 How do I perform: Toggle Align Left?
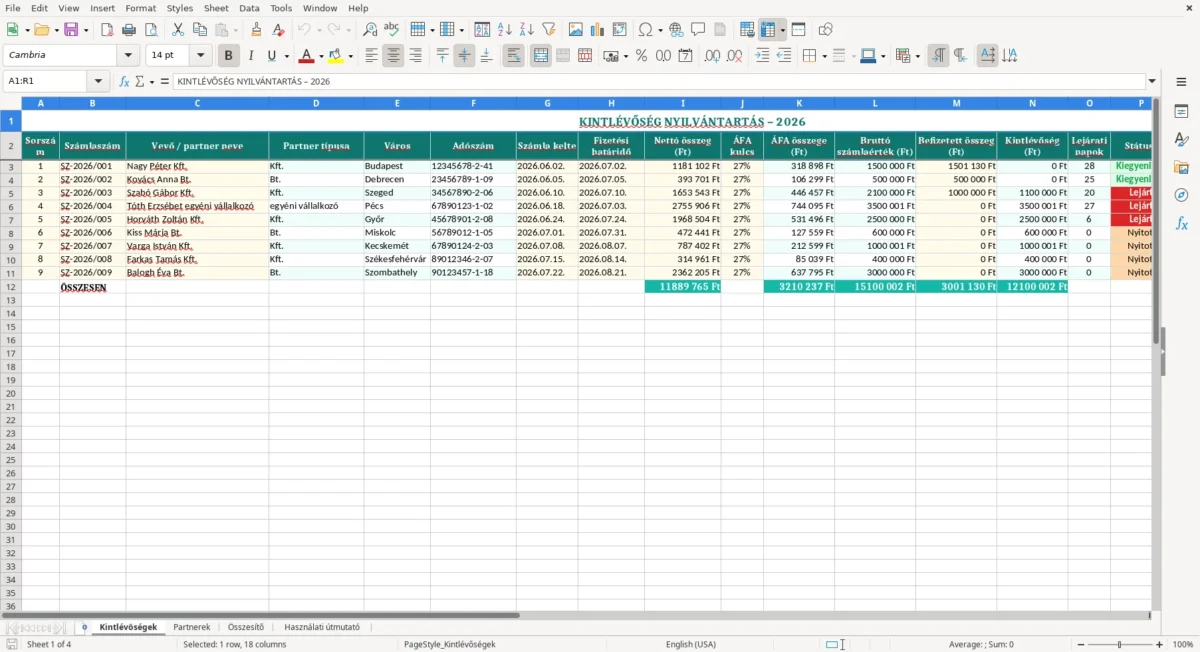pos(371,56)
